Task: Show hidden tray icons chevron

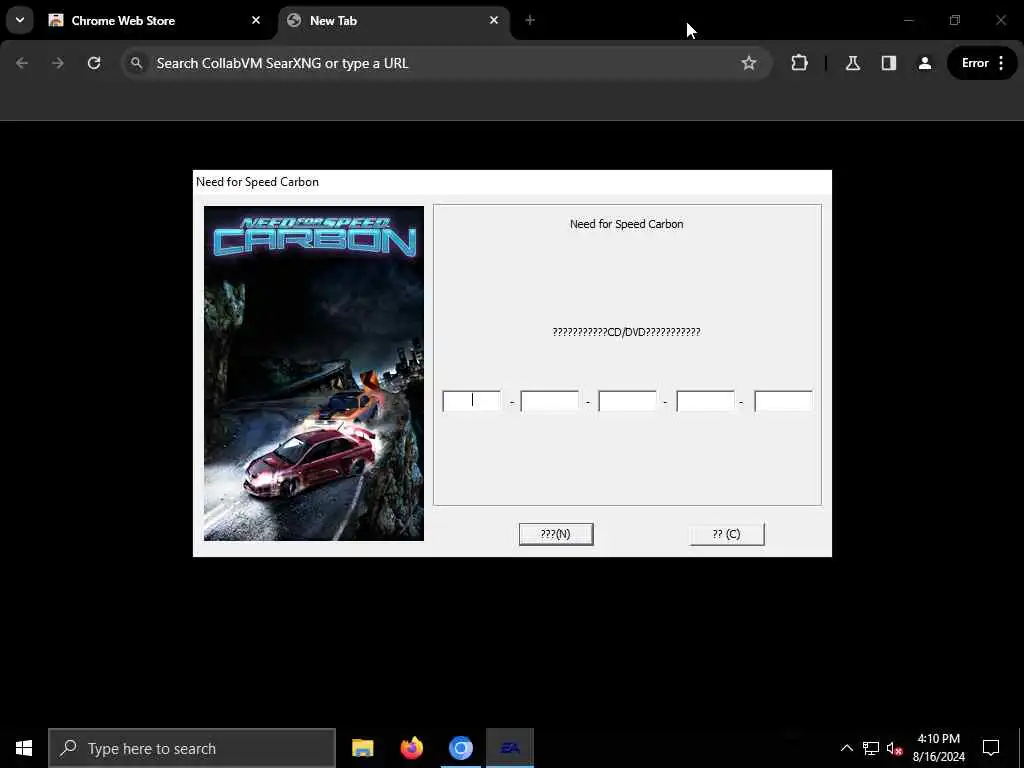Action: pos(846,748)
